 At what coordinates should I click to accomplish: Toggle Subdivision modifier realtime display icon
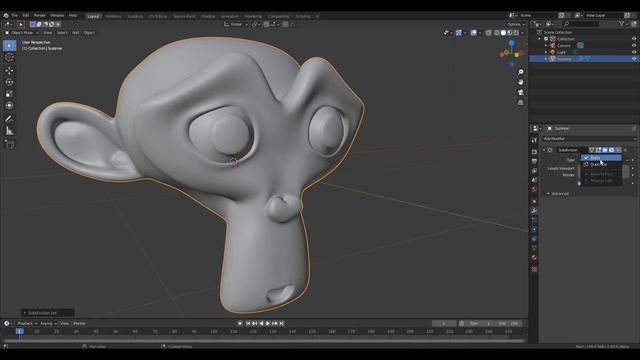[605, 150]
